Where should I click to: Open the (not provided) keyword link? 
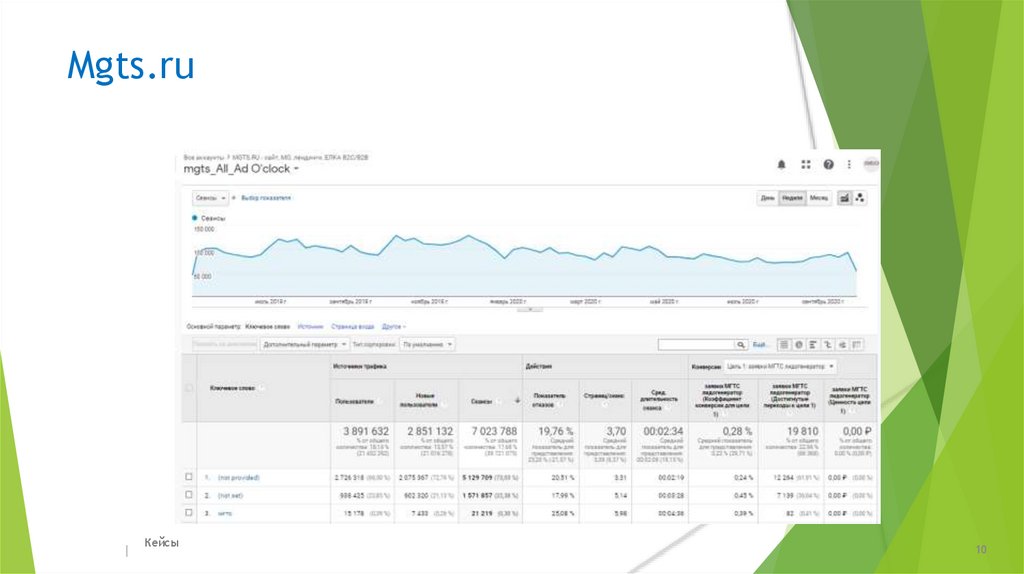tap(238, 478)
